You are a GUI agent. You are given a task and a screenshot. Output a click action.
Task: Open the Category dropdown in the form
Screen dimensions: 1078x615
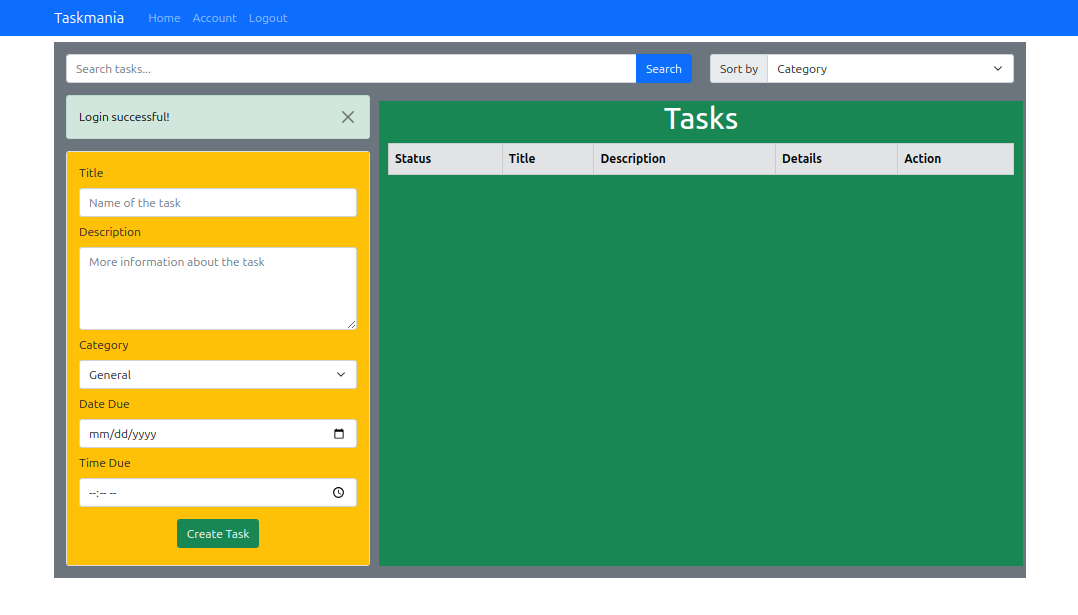pyautogui.click(x=217, y=374)
